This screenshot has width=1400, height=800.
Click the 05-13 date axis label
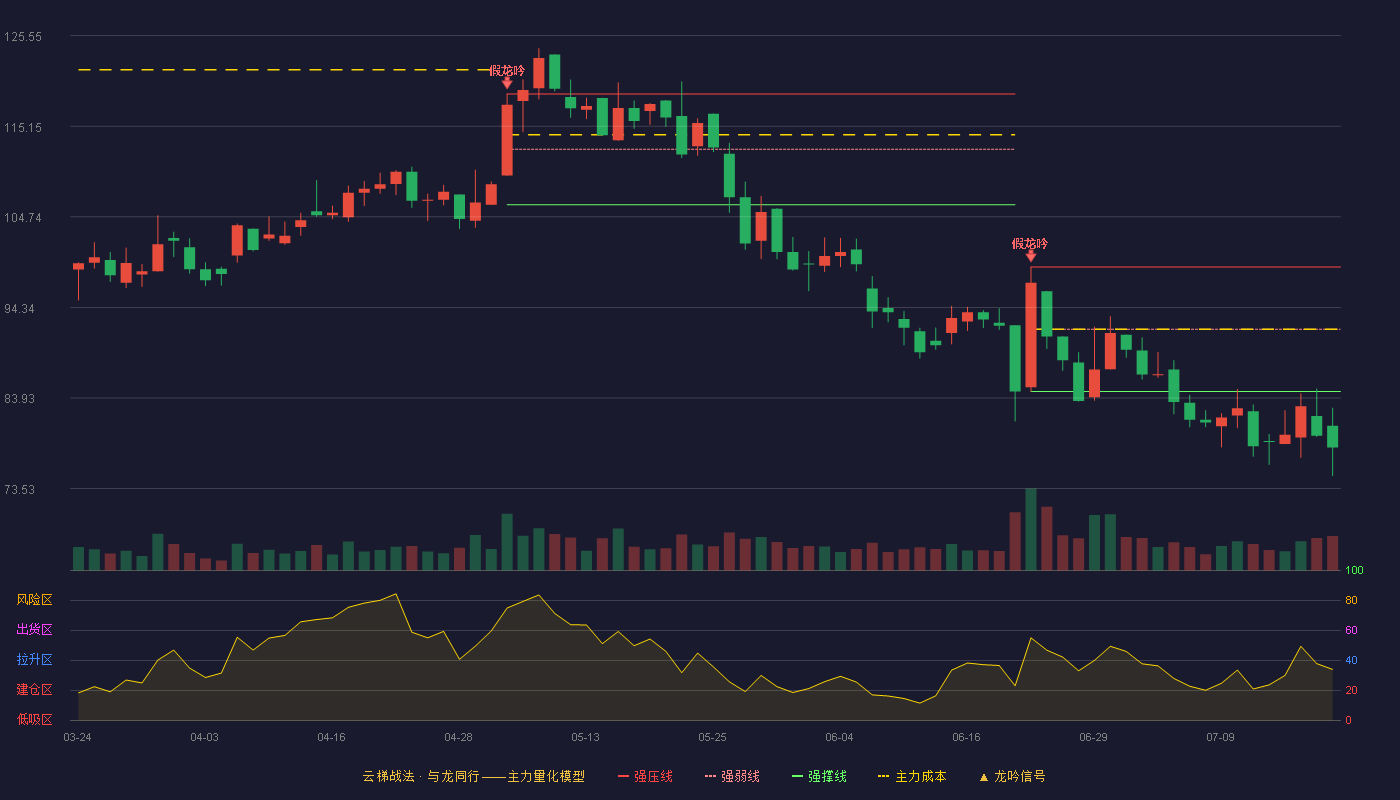586,737
